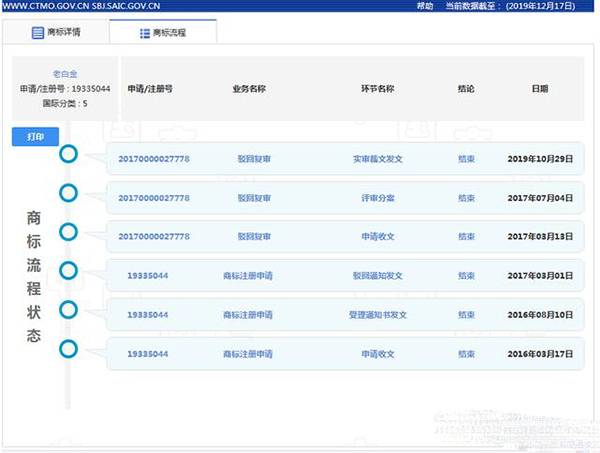The width and height of the screenshot is (600, 453).
Task: Click the icon on the 商标详情 tab
Action: [x=37, y=33]
